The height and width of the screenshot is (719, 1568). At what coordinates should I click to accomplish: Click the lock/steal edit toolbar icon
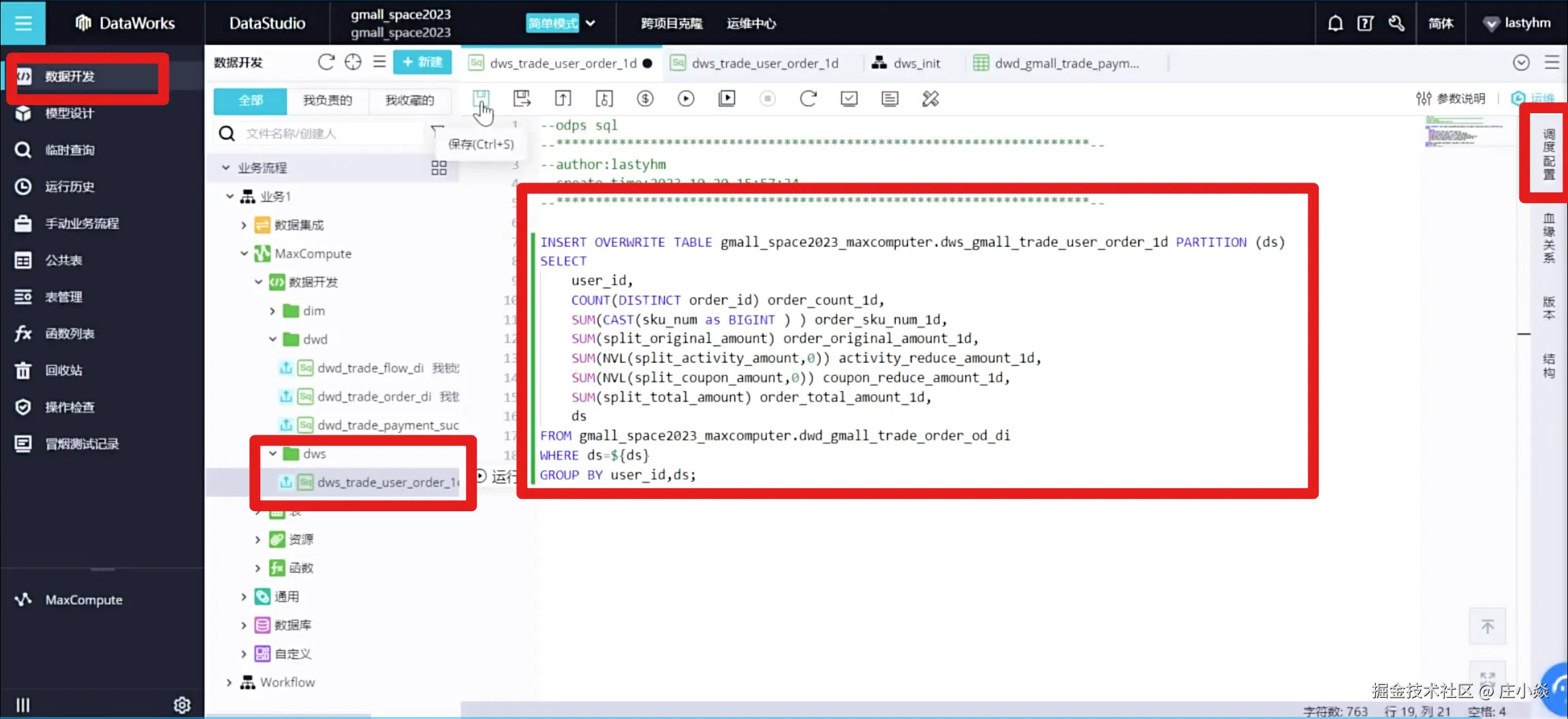click(x=604, y=99)
